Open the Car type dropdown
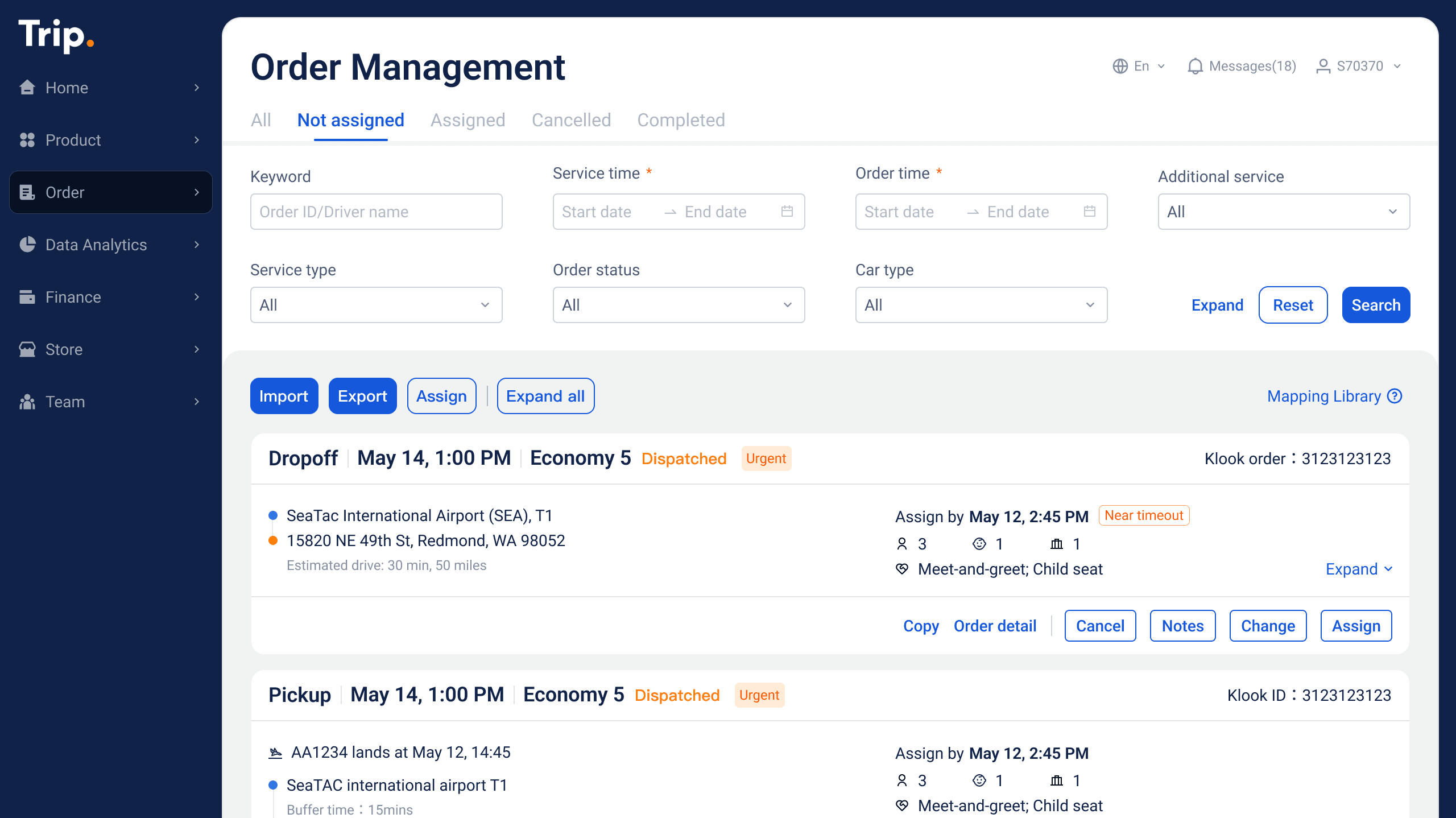The image size is (1456, 818). pos(981,305)
